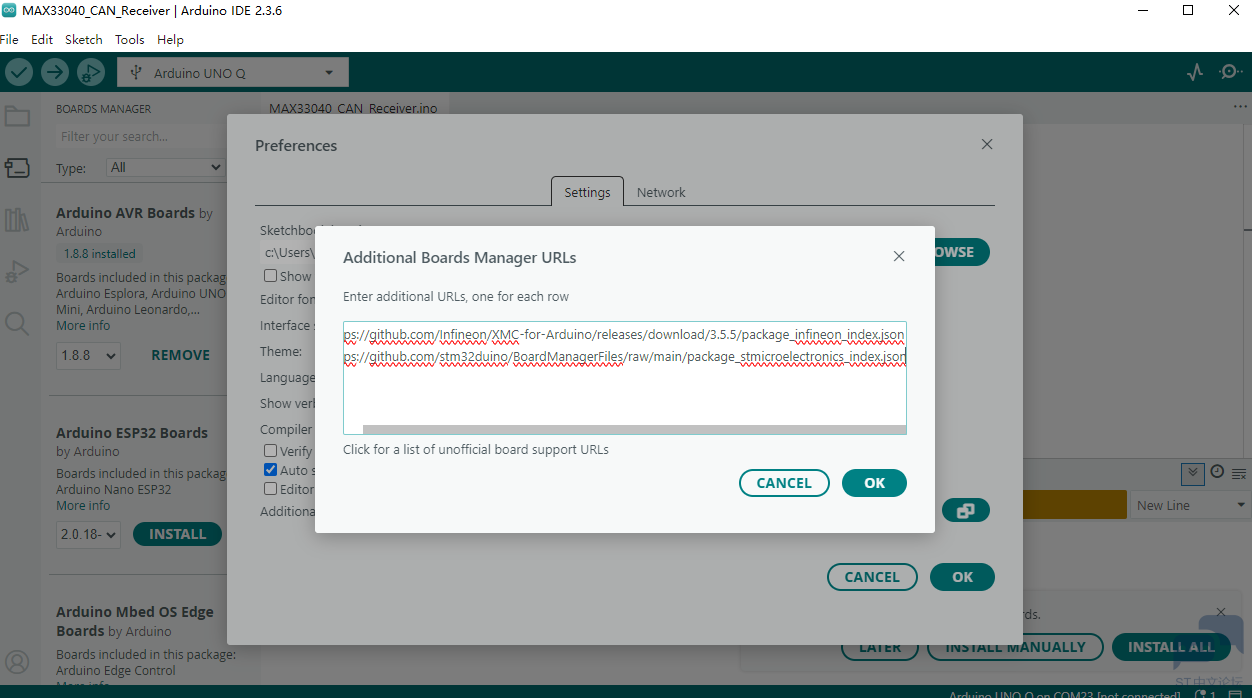Toggle autoscroll icon in the serial monitor

click(x=1192, y=472)
